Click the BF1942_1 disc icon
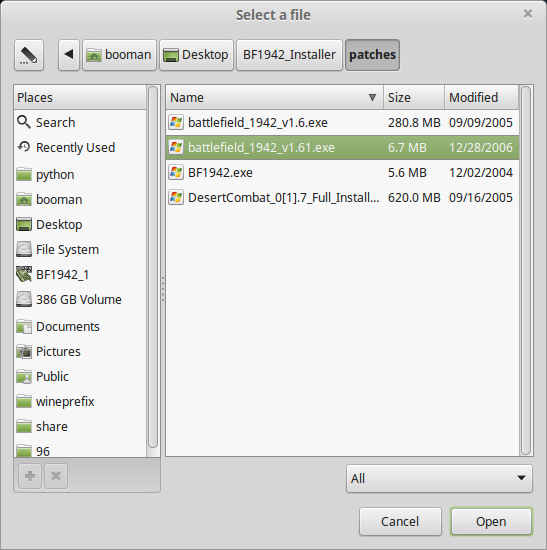The height and width of the screenshot is (550, 547). coord(24,274)
